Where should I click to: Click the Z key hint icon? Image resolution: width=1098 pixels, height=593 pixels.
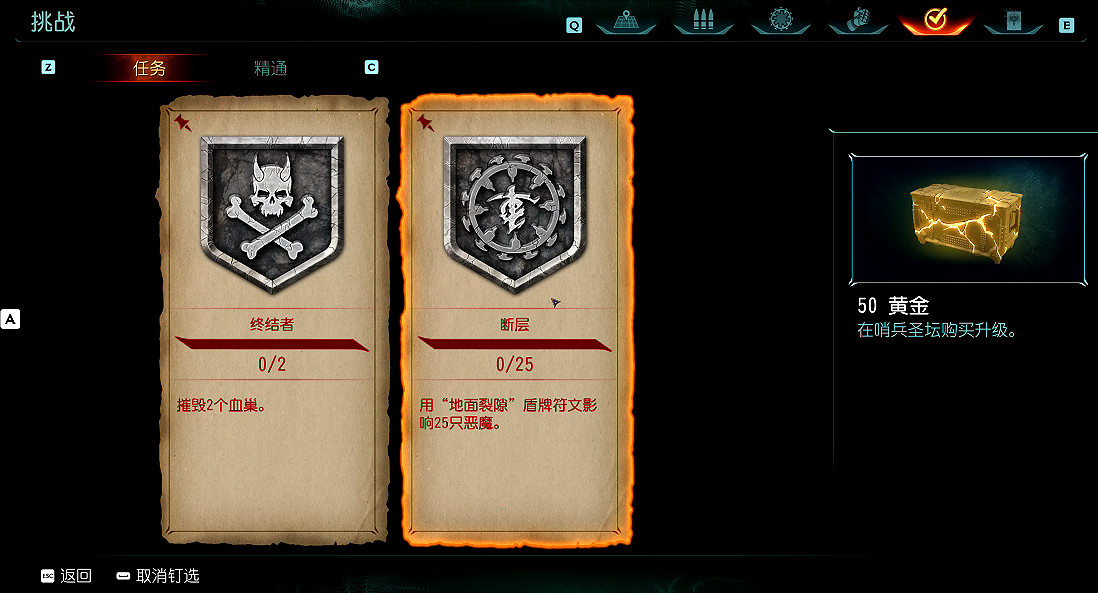48,67
